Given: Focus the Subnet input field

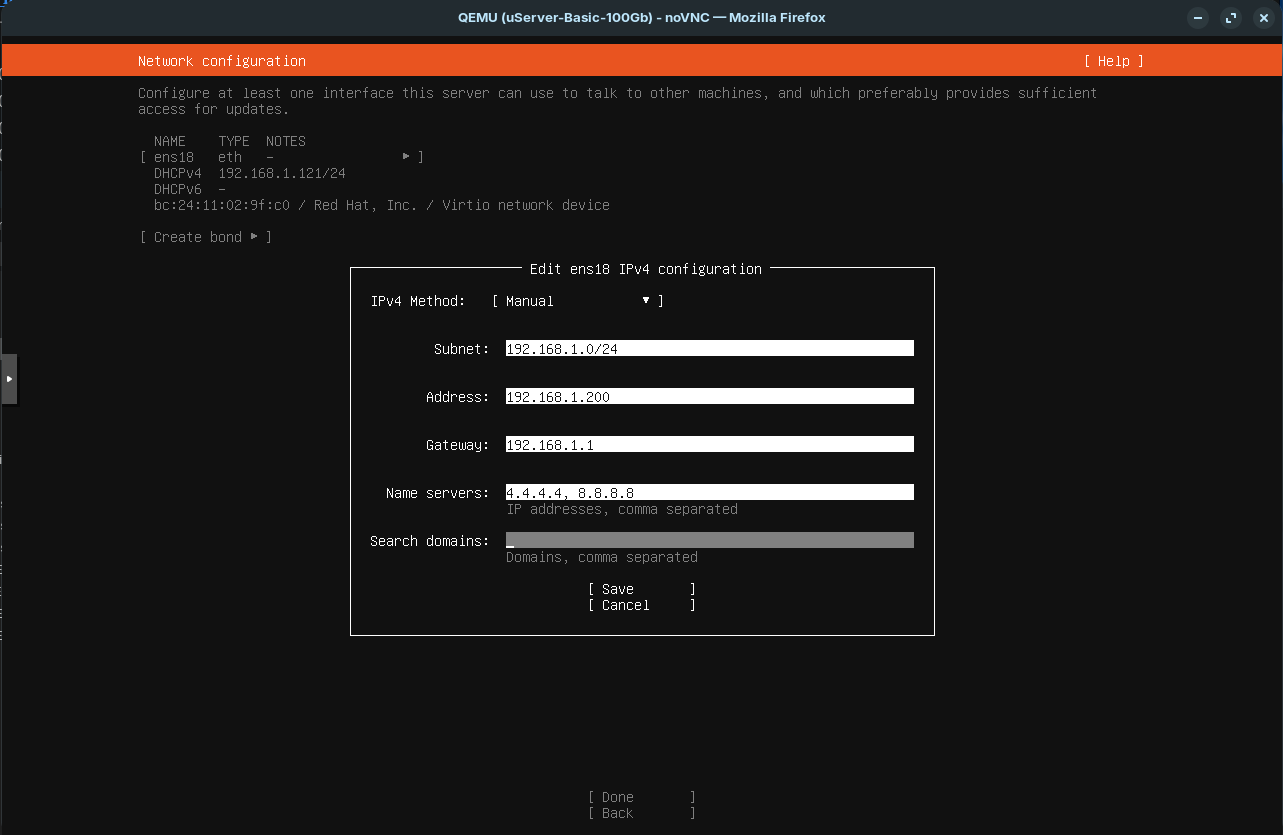Looking at the screenshot, I should [710, 349].
